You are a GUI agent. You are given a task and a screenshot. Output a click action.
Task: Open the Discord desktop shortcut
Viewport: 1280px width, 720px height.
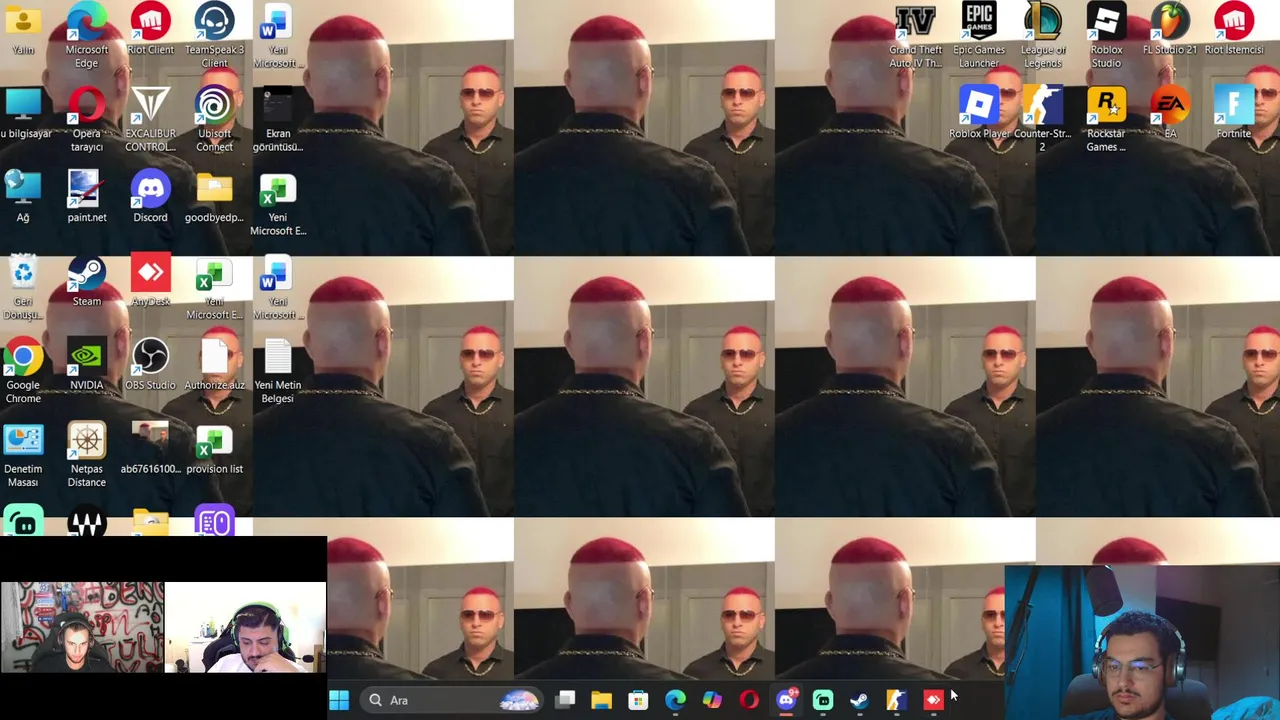click(x=150, y=197)
